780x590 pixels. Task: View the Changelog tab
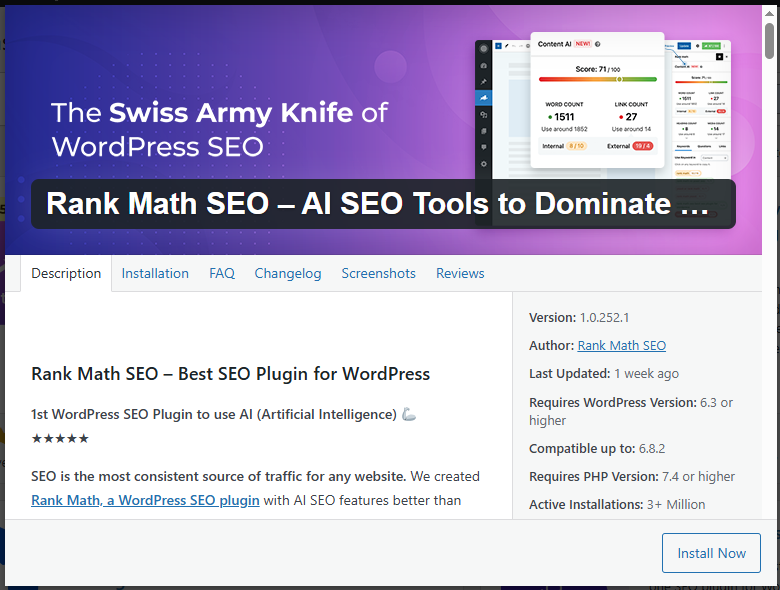288,273
